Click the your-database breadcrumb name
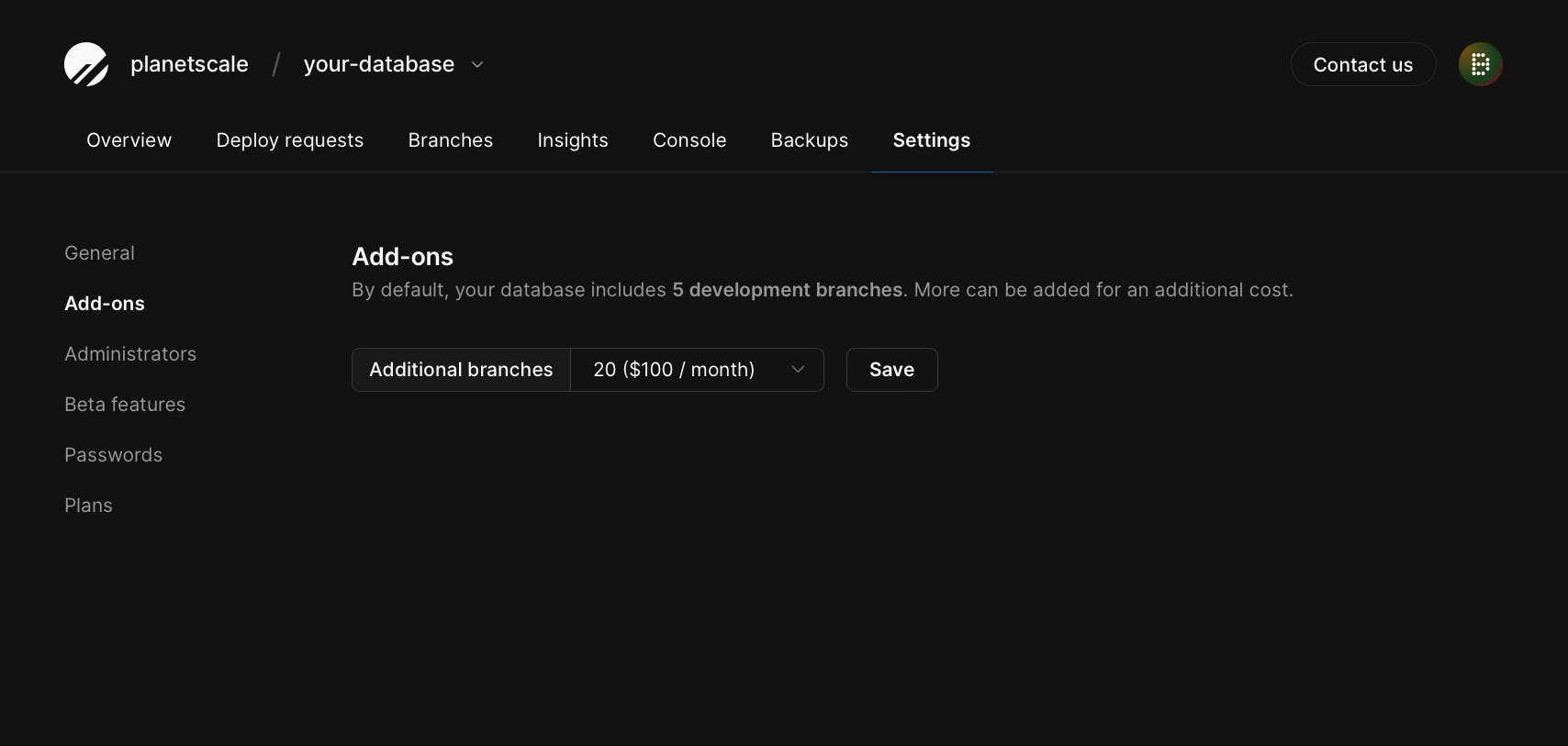This screenshot has width=1568, height=746. [378, 64]
